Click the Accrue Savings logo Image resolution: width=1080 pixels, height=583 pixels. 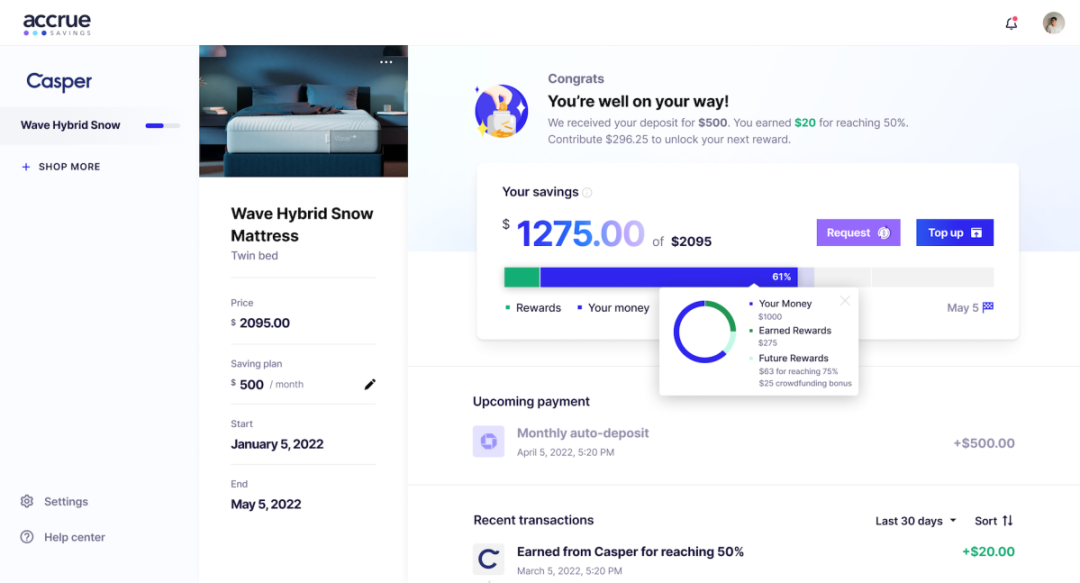[x=57, y=23]
